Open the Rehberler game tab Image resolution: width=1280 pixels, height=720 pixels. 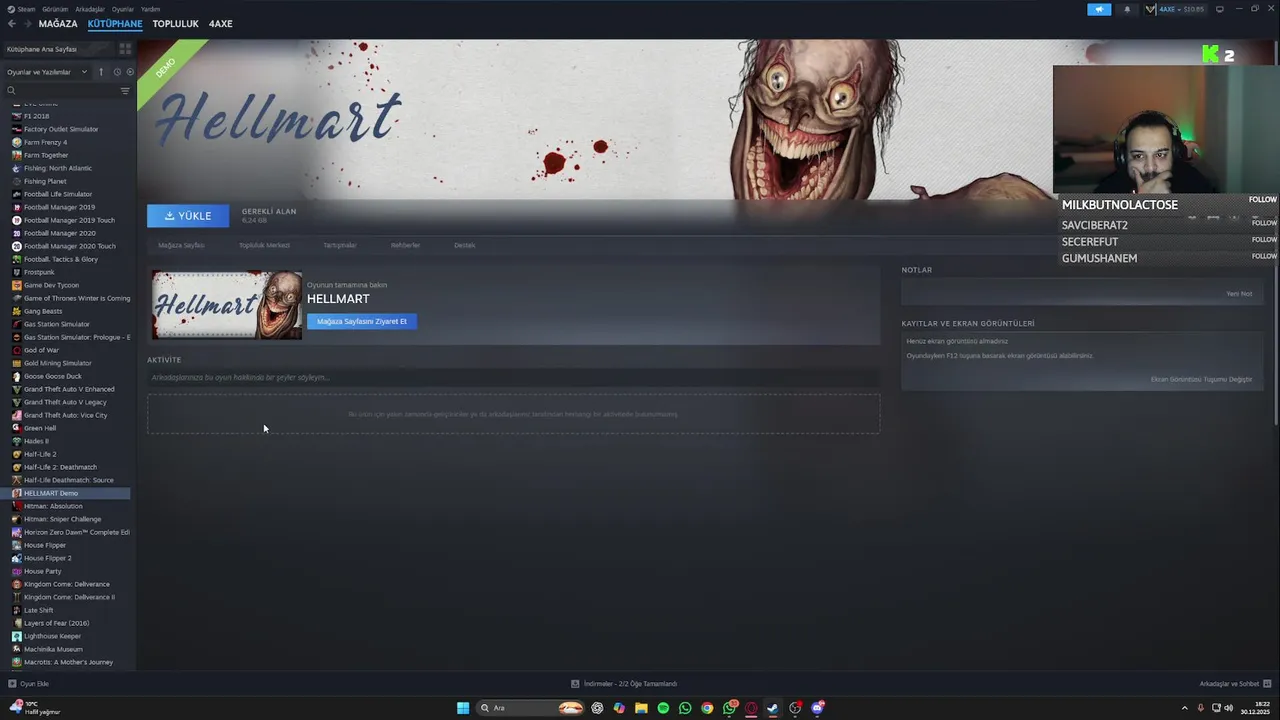[405, 245]
